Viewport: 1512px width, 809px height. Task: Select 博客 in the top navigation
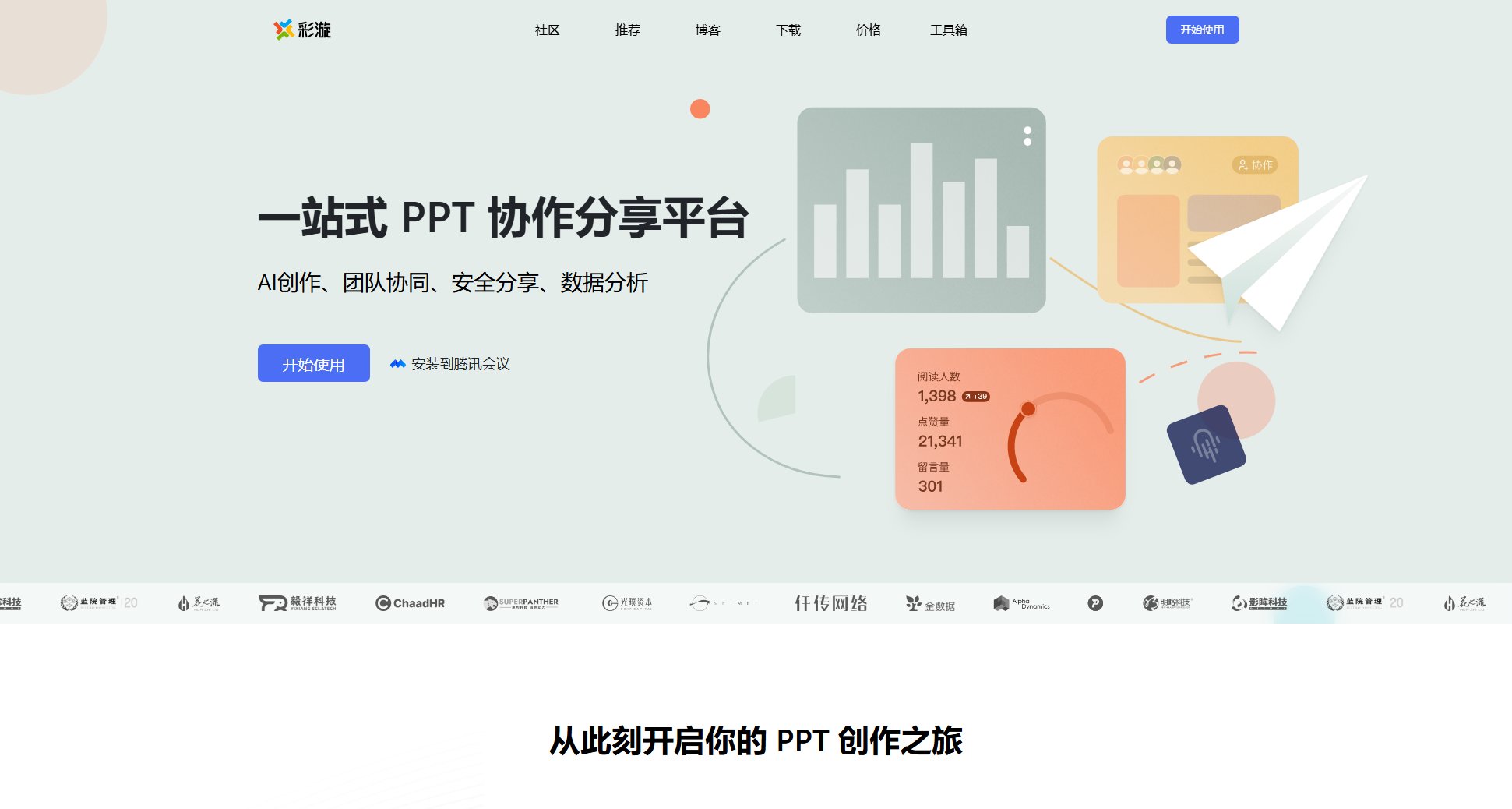(707, 30)
